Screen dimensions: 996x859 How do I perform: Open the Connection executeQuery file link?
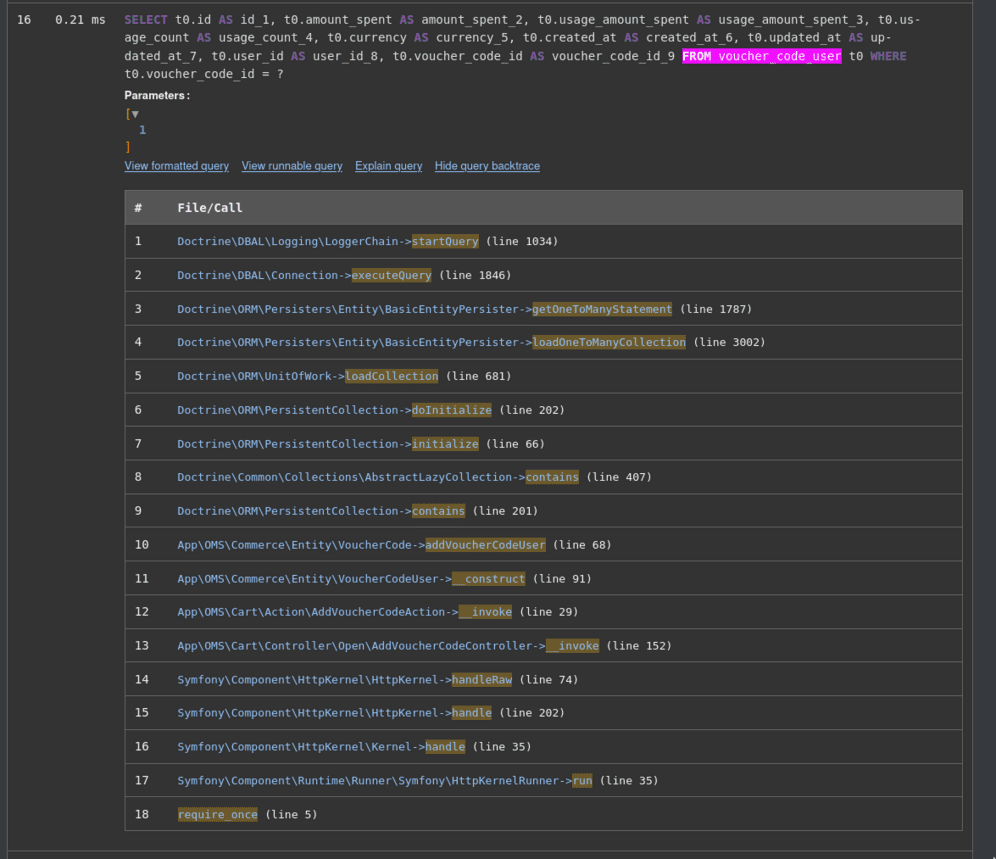tap(304, 275)
